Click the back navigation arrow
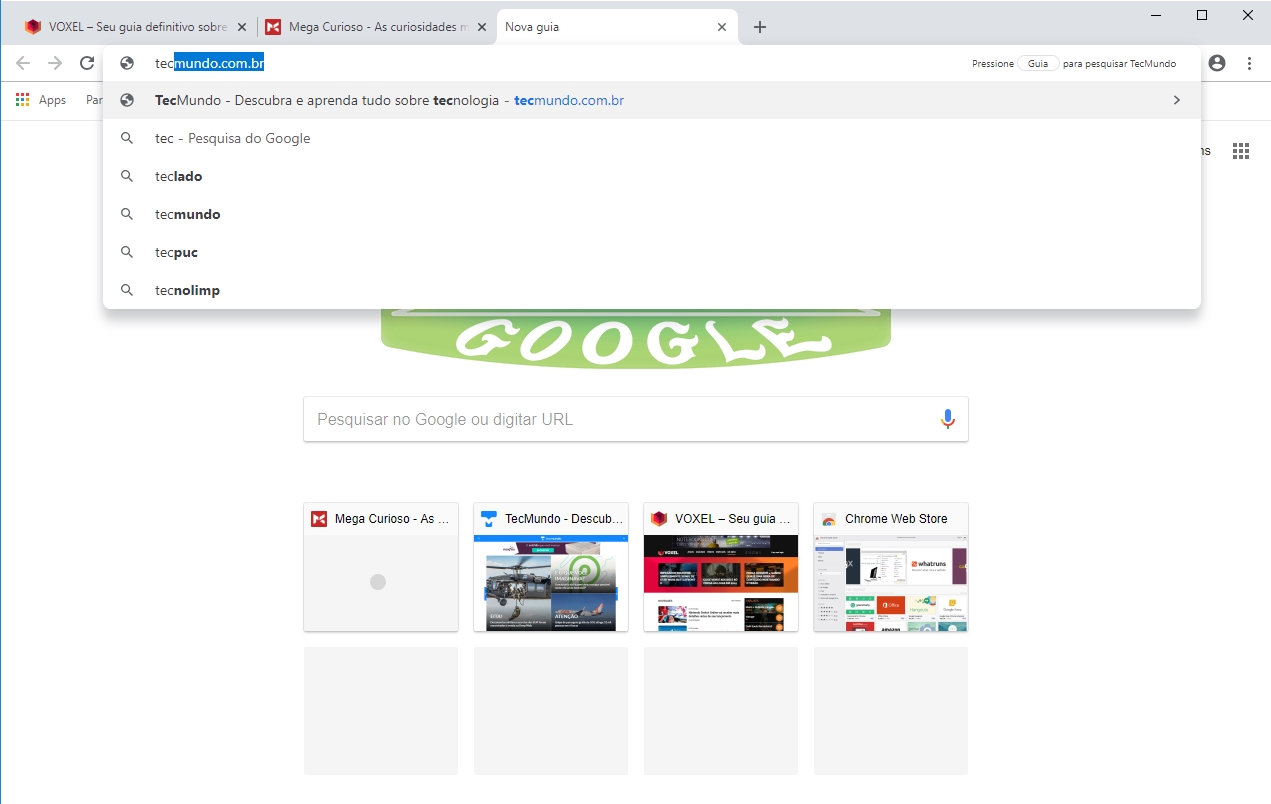This screenshot has height=804, width=1271. click(23, 63)
